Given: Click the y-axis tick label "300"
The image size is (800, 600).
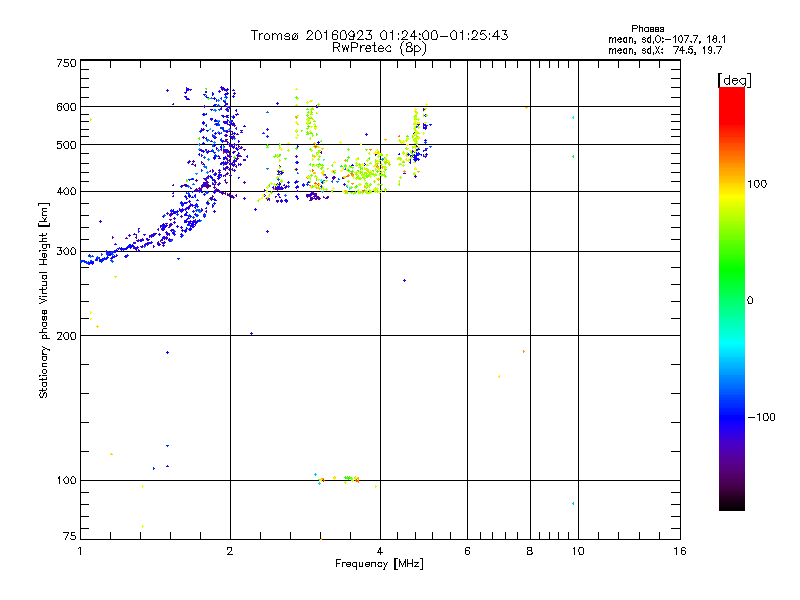Looking at the screenshot, I should (67, 252).
